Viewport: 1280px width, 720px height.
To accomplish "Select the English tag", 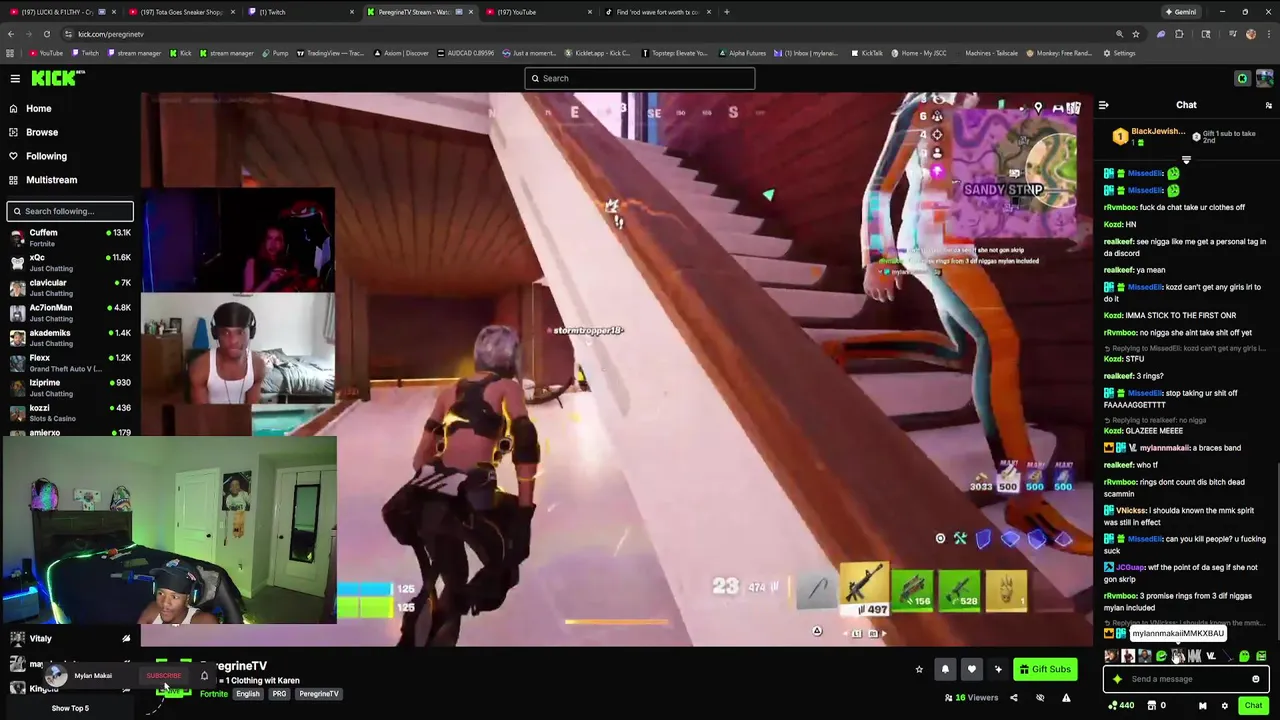I will point(248,694).
